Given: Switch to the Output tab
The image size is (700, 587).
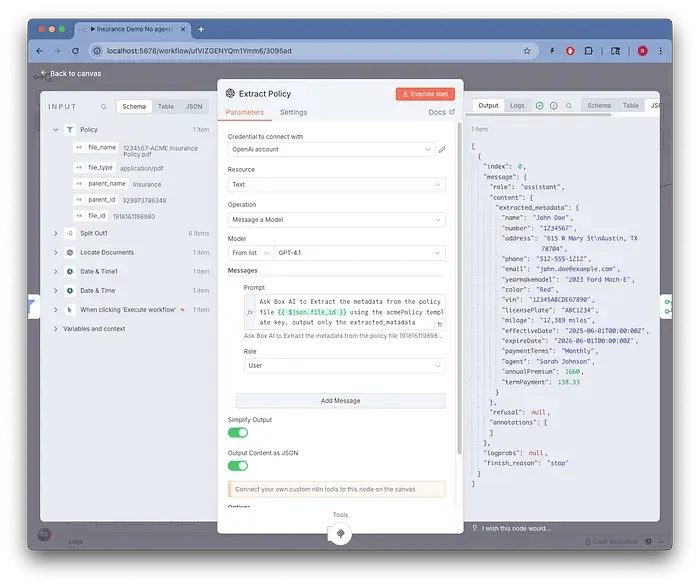Looking at the screenshot, I should [x=488, y=106].
